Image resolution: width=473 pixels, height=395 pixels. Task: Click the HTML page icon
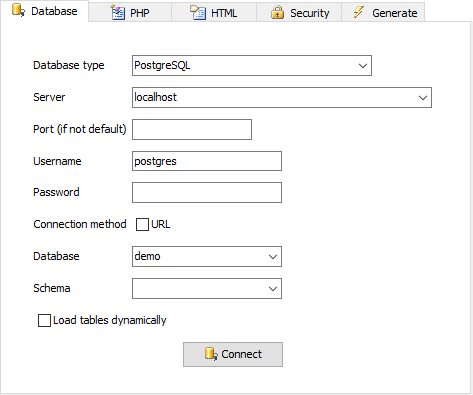(198, 12)
